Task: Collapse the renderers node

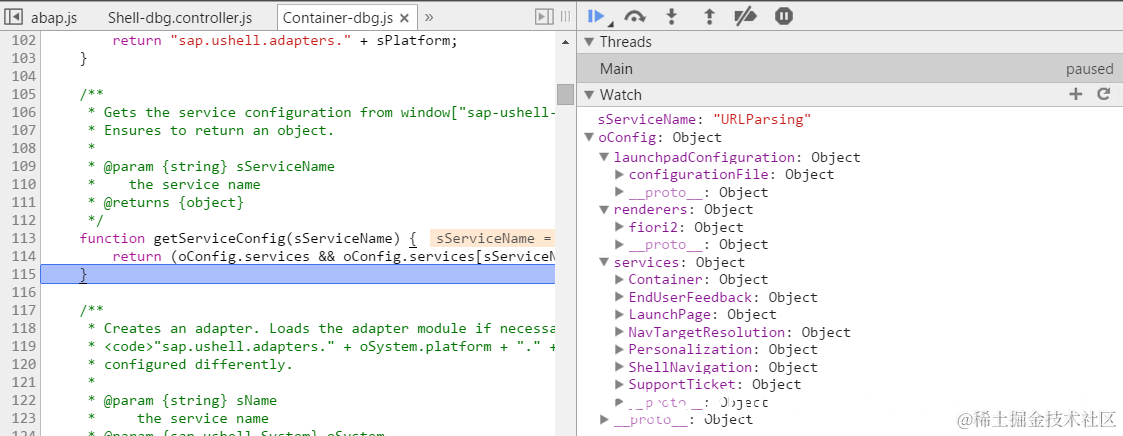Action: click(x=604, y=210)
